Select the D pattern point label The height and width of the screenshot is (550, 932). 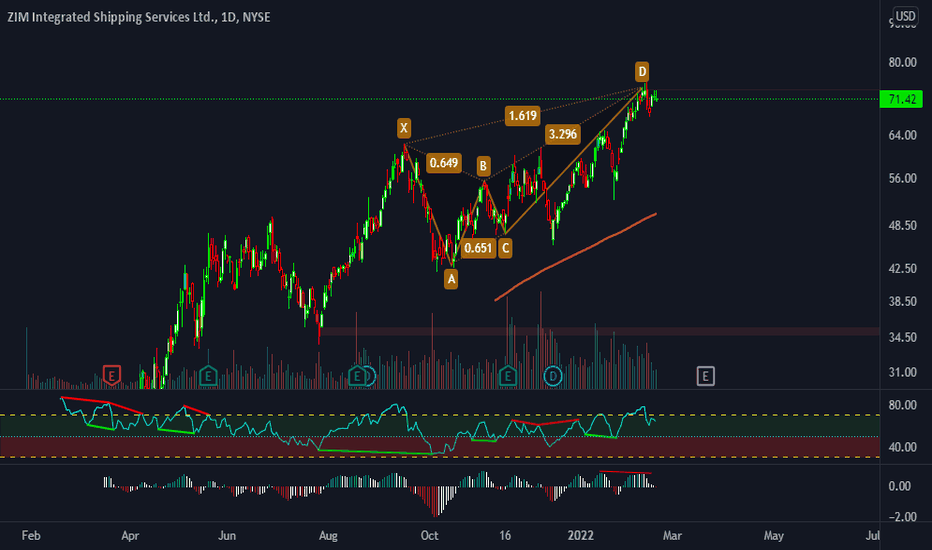(x=642, y=72)
